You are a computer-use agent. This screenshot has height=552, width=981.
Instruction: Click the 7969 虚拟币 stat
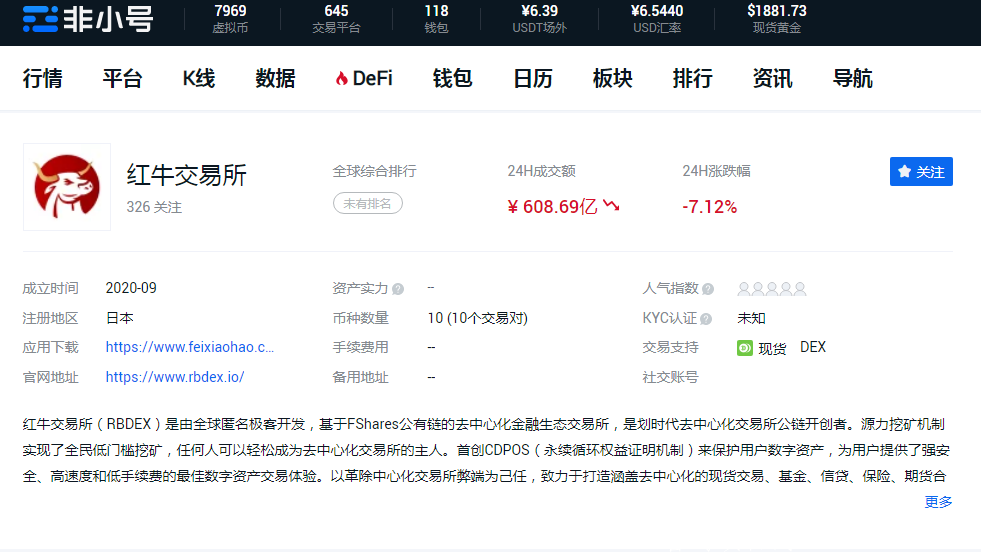(x=230, y=19)
